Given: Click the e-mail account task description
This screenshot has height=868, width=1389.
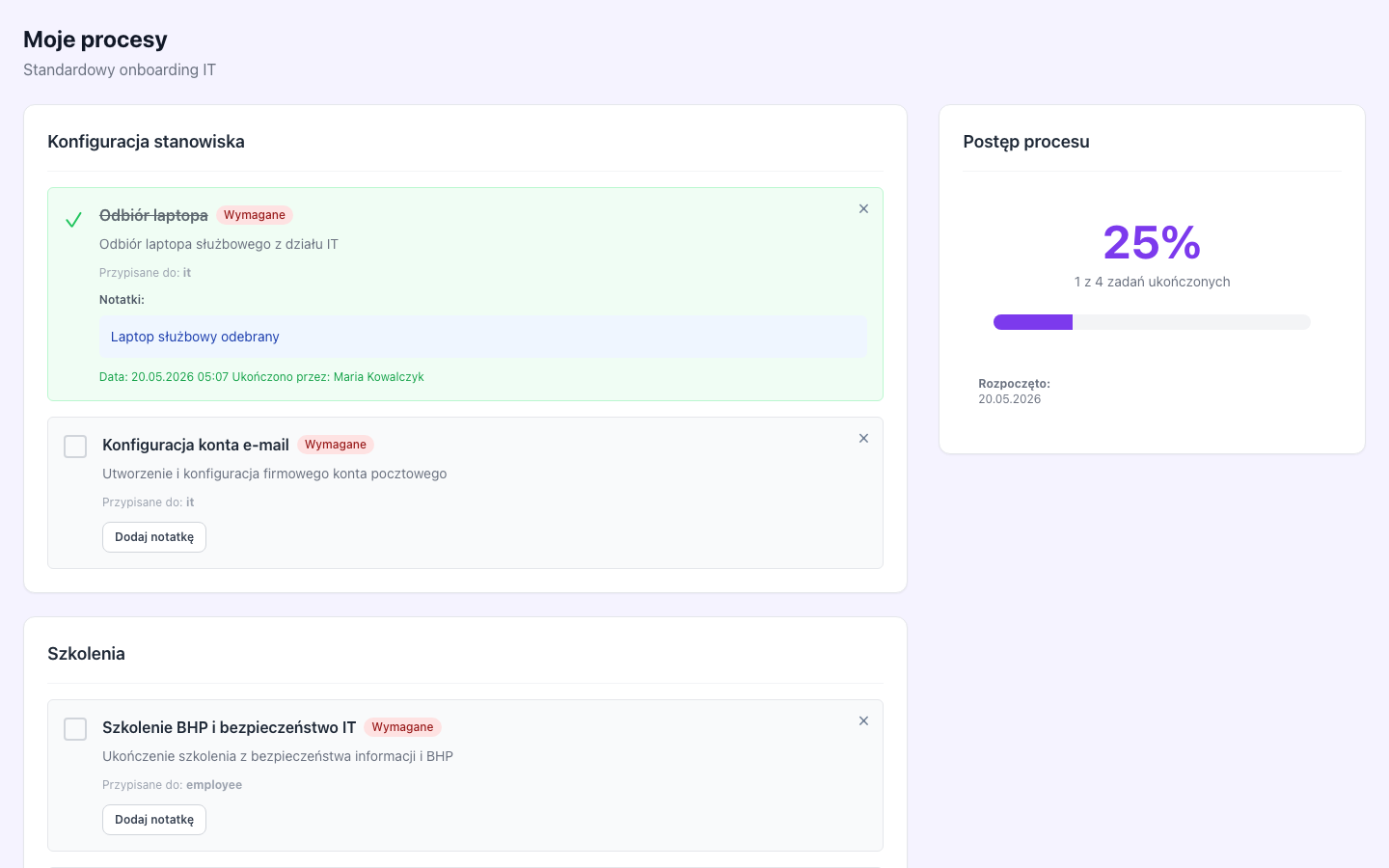Looking at the screenshot, I should (275, 474).
